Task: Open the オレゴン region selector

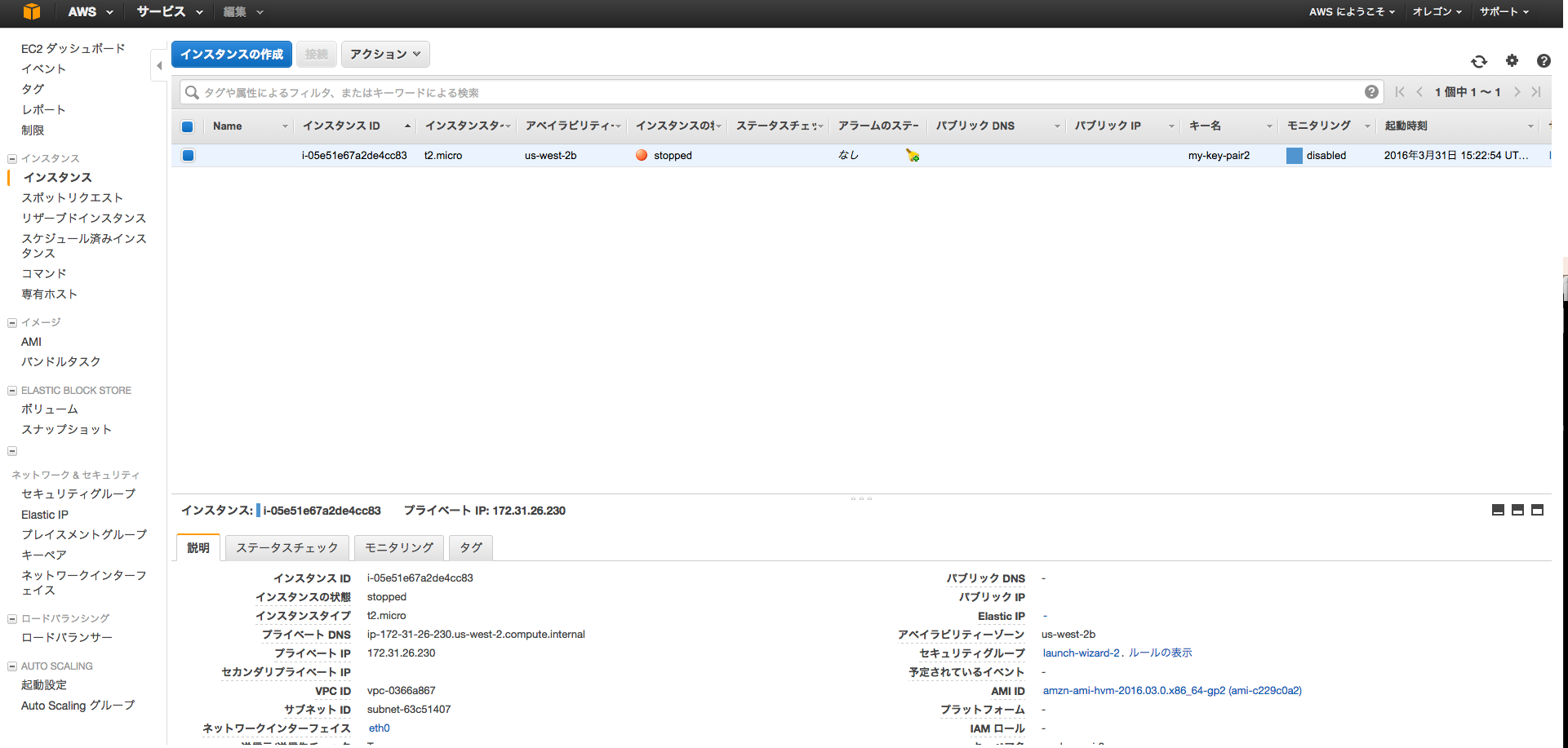Action: tap(1437, 12)
